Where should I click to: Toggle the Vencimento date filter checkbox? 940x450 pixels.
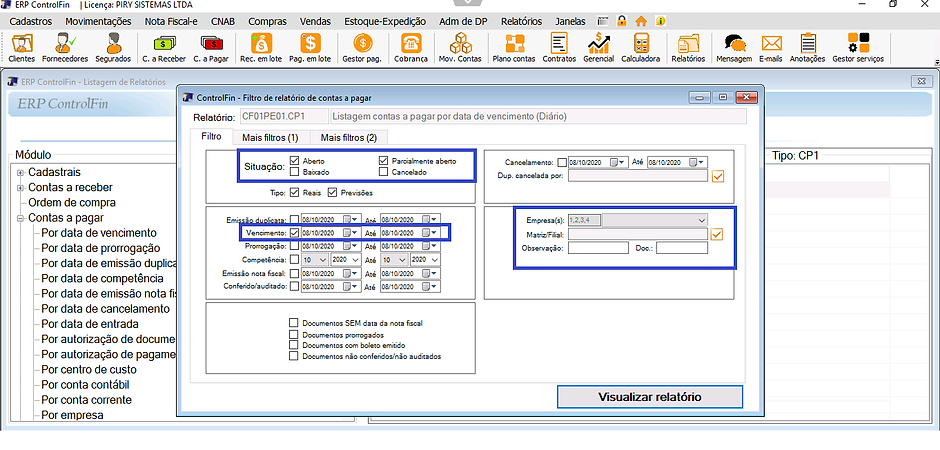[x=294, y=232]
